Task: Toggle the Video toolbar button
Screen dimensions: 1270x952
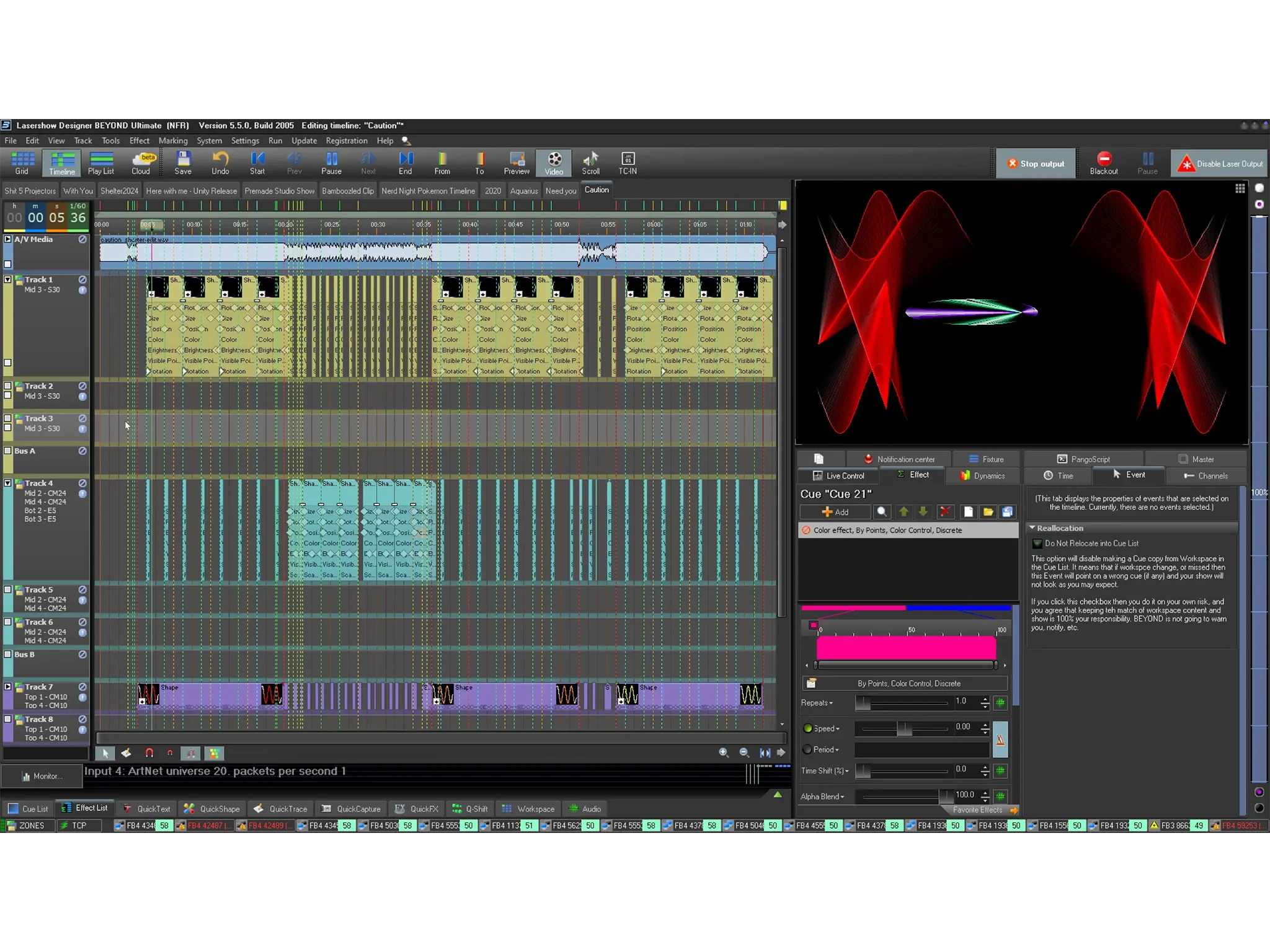Action: pos(554,163)
